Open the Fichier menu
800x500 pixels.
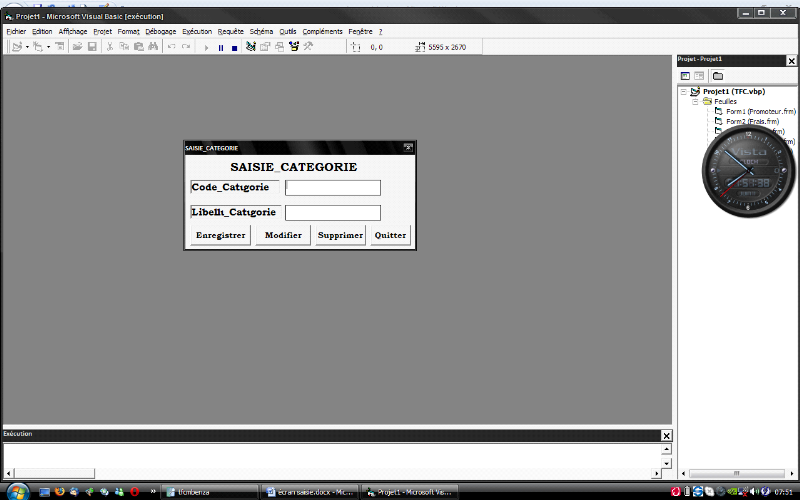point(16,32)
